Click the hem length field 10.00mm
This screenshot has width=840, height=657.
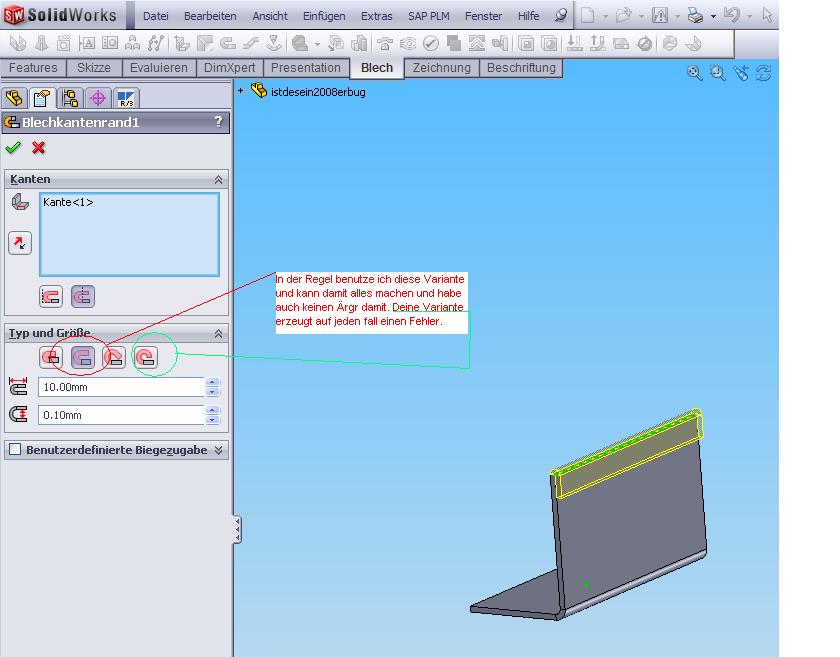point(121,387)
